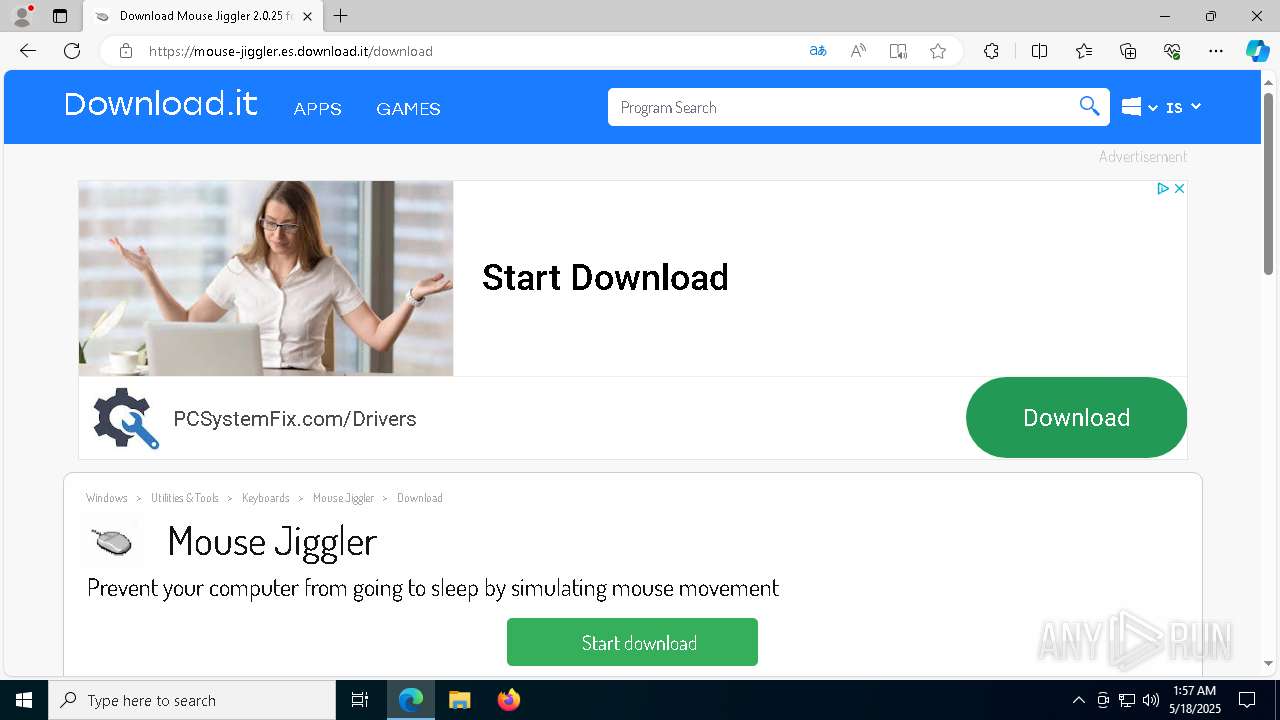Click the search magnifier icon
Viewport: 1280px width, 720px height.
tap(1089, 106)
